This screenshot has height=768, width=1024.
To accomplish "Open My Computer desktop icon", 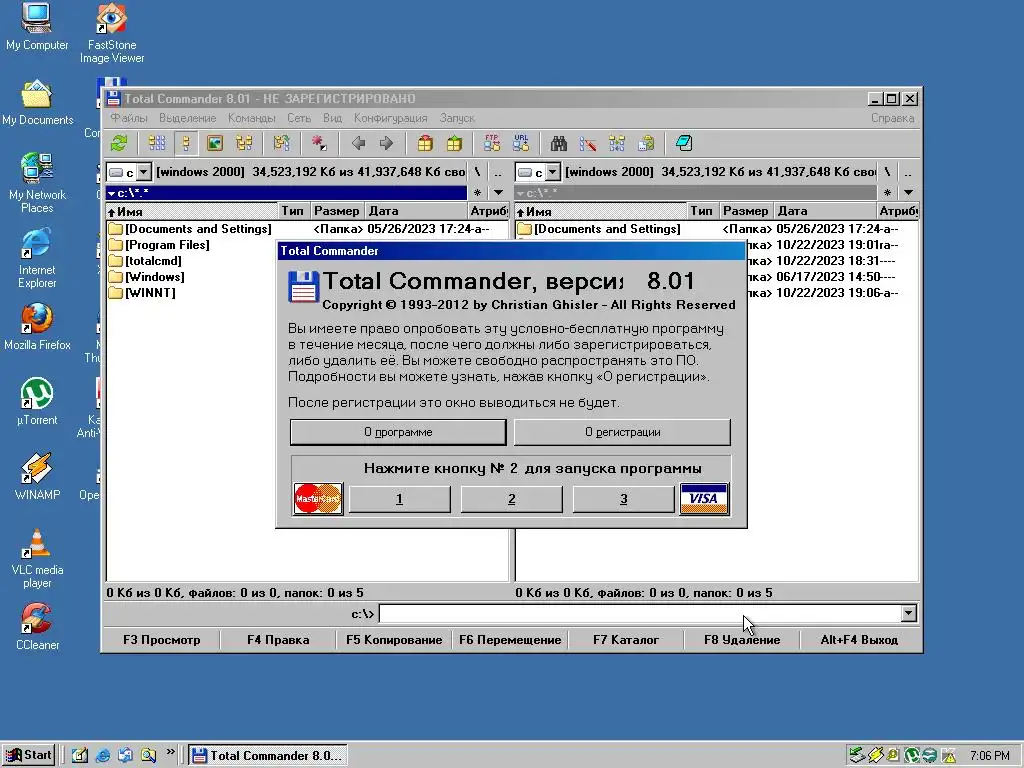I will pos(37,27).
